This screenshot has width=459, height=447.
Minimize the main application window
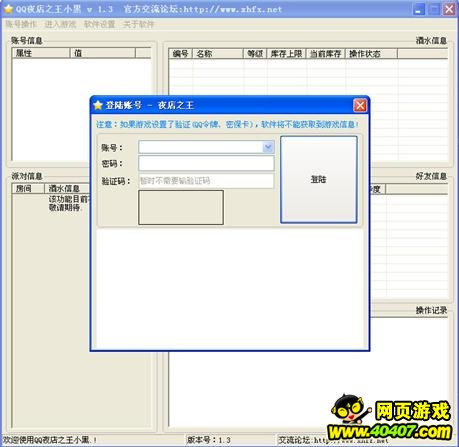click(419, 9)
